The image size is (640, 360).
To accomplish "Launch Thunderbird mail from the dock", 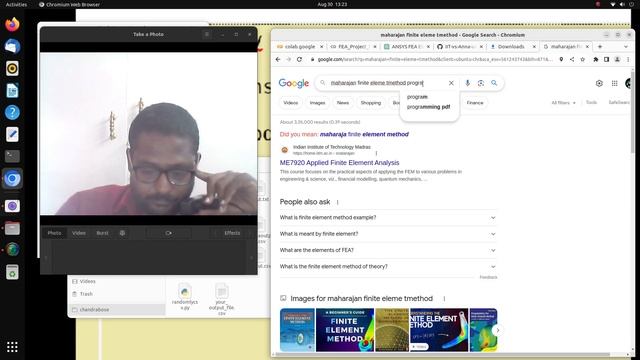I will pyautogui.click(x=12, y=47).
